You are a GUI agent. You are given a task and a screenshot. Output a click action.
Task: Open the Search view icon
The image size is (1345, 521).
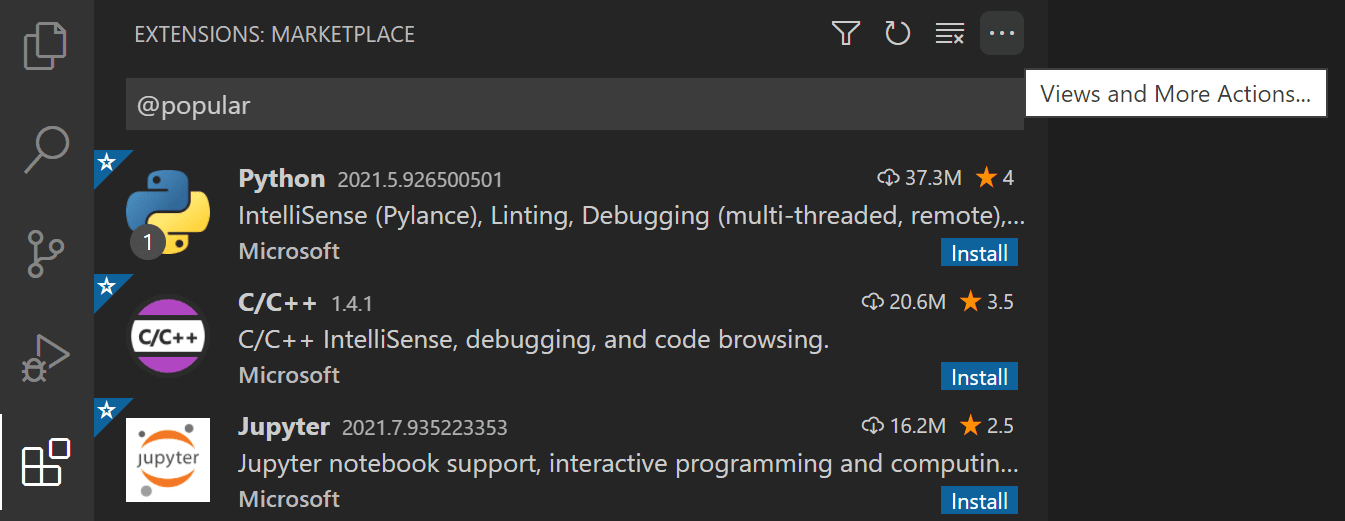click(x=46, y=150)
